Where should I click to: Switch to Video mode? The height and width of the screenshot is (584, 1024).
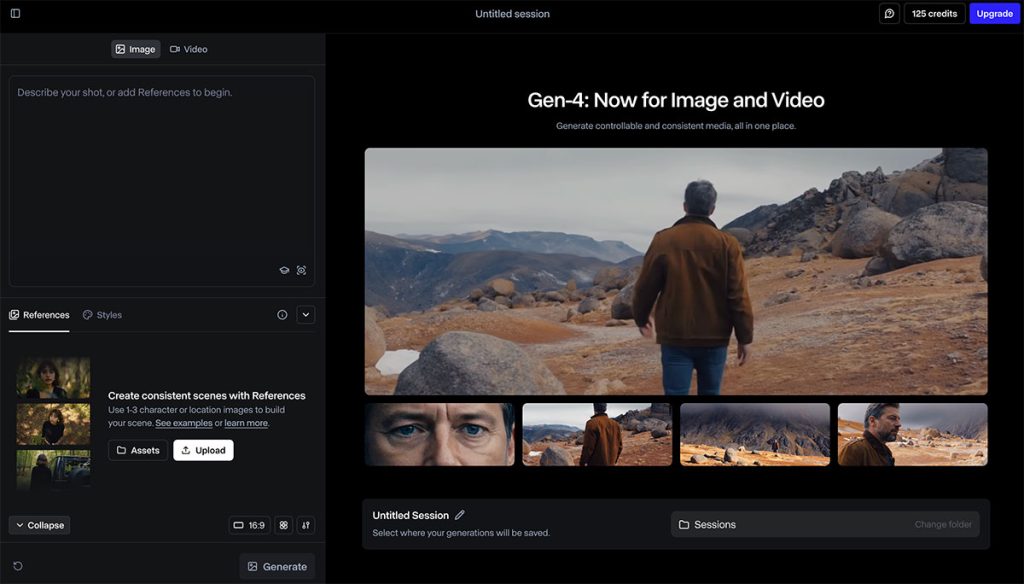189,49
